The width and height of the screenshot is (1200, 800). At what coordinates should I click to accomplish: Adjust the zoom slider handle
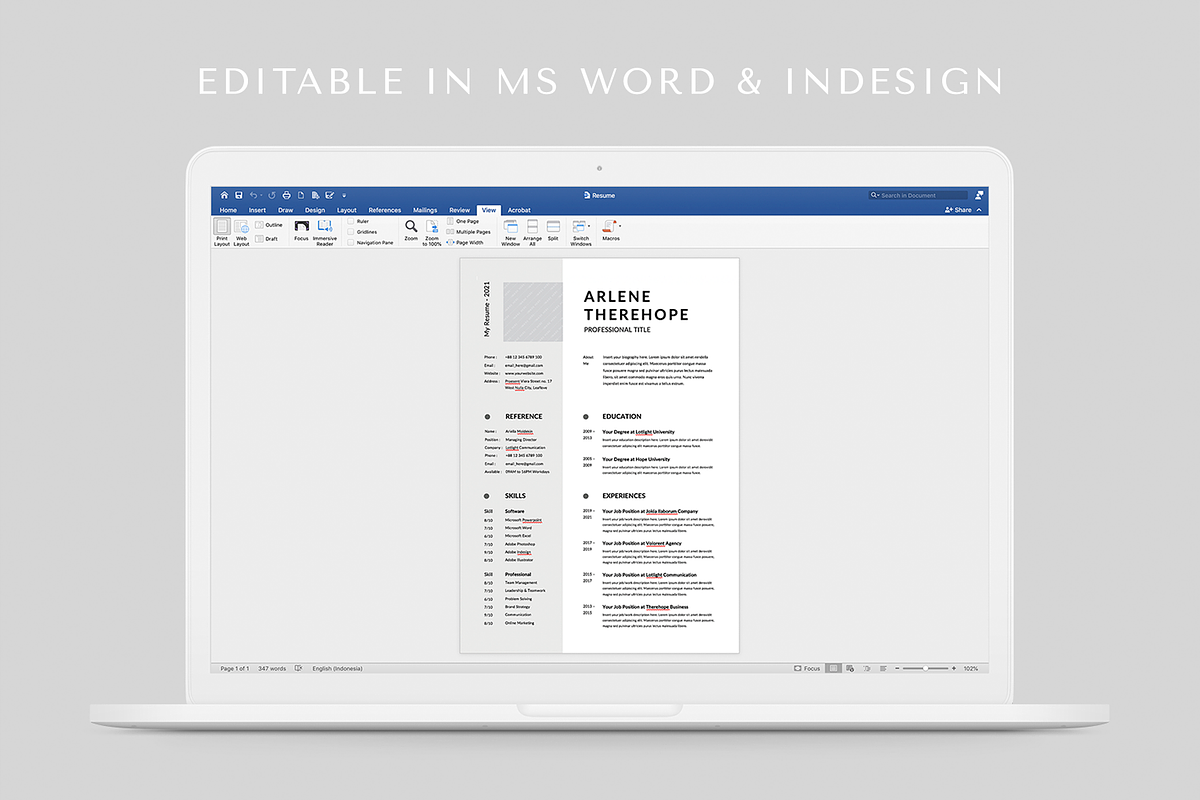[926, 668]
